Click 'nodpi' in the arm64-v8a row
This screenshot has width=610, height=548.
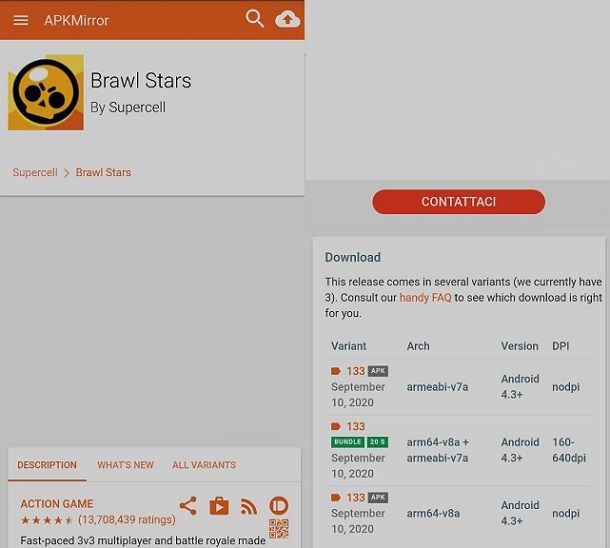(566, 513)
